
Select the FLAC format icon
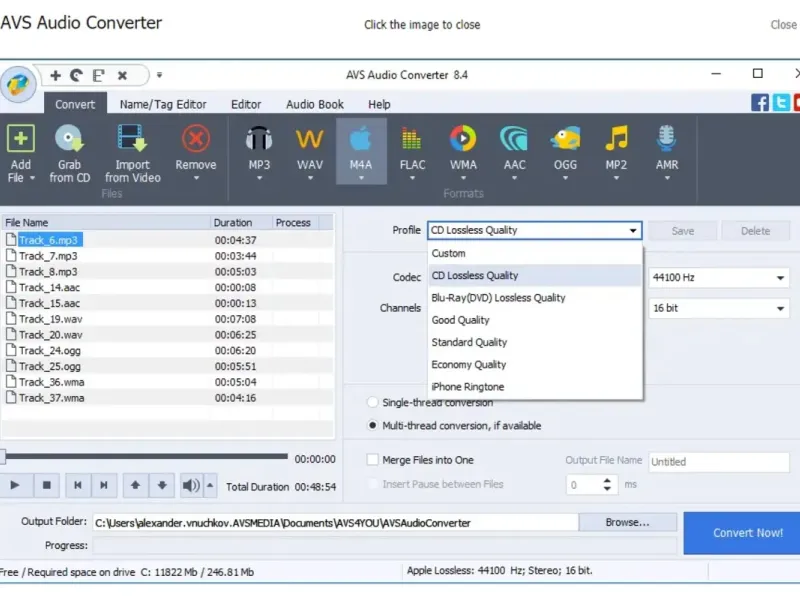coord(412,139)
